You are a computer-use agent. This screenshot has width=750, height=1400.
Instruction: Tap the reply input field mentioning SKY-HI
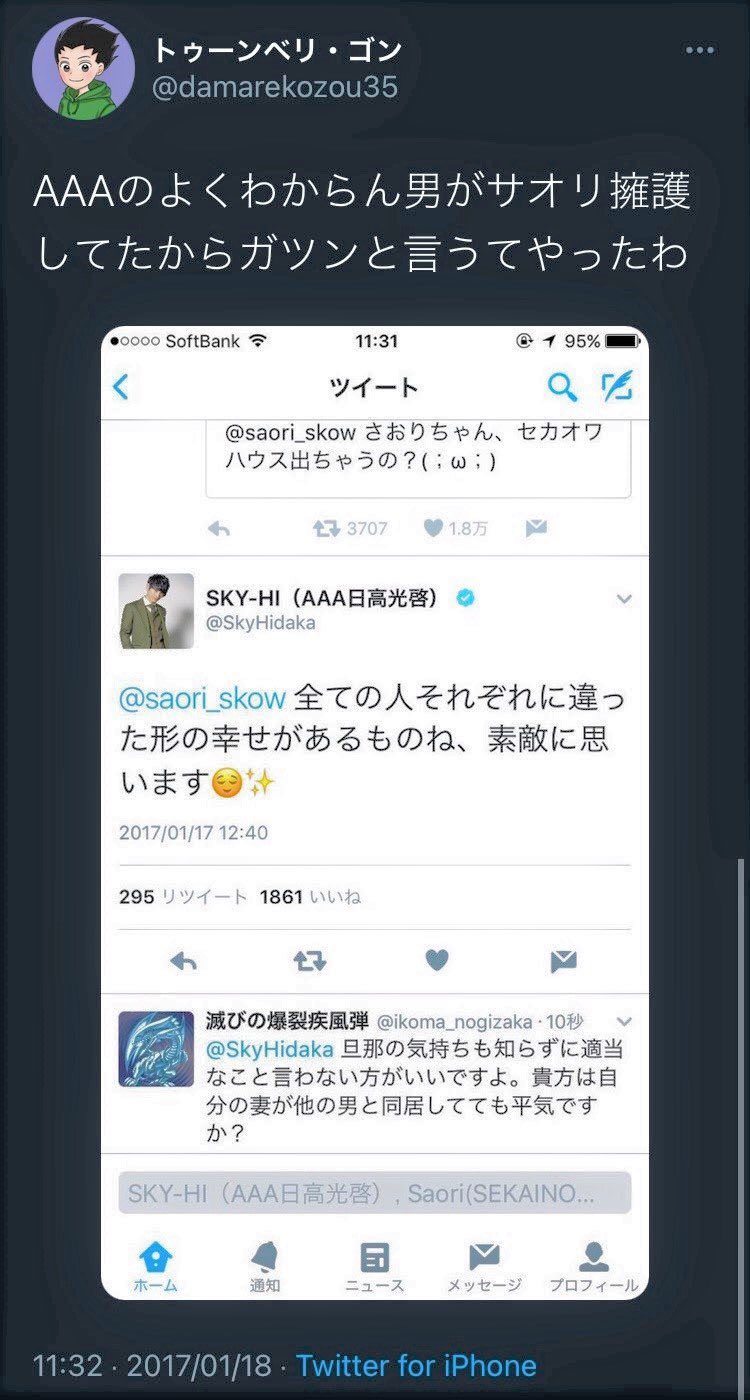point(375,1194)
